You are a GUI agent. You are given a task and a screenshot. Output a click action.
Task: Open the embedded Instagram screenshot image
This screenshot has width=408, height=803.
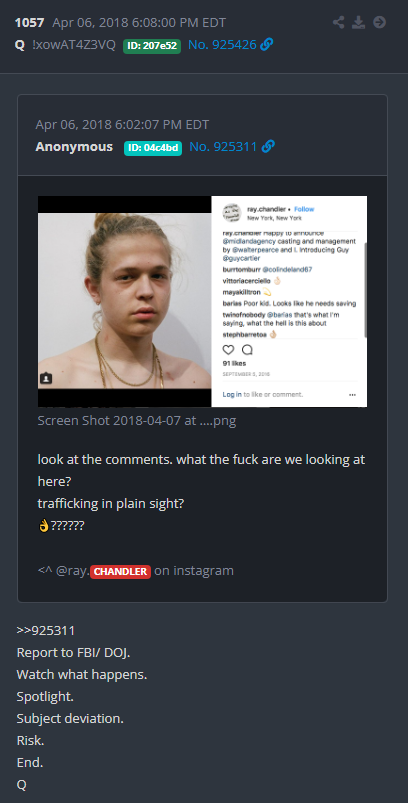(202, 302)
